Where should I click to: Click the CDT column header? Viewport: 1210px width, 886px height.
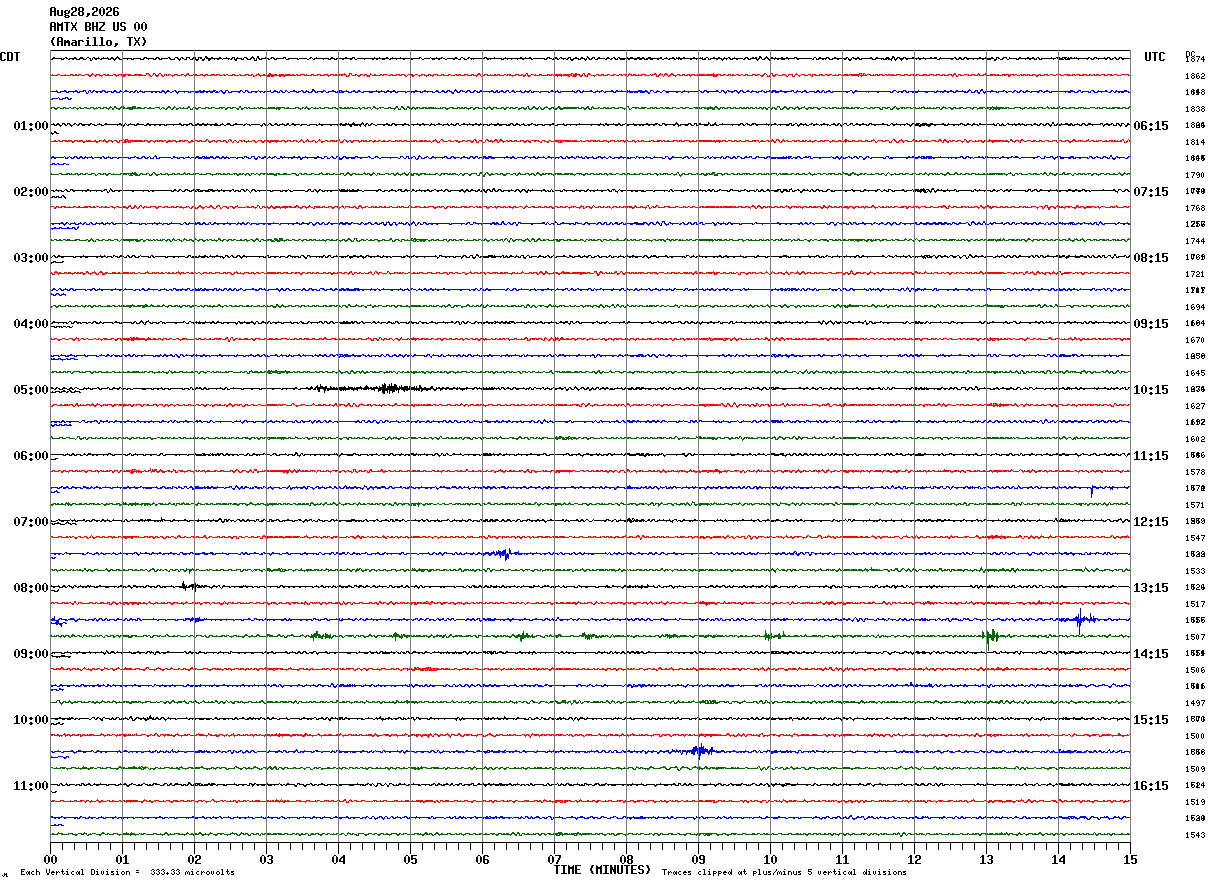click(x=10, y=57)
